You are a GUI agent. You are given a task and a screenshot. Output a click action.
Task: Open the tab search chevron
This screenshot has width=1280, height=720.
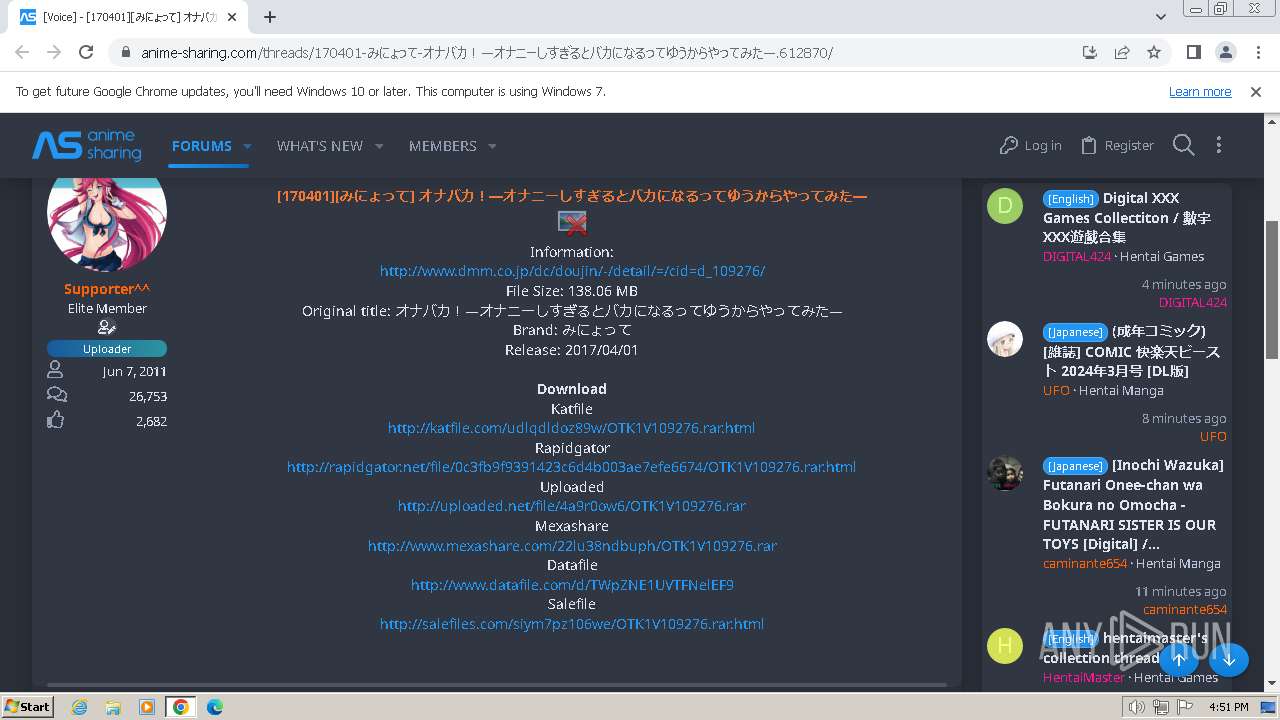tap(1161, 17)
